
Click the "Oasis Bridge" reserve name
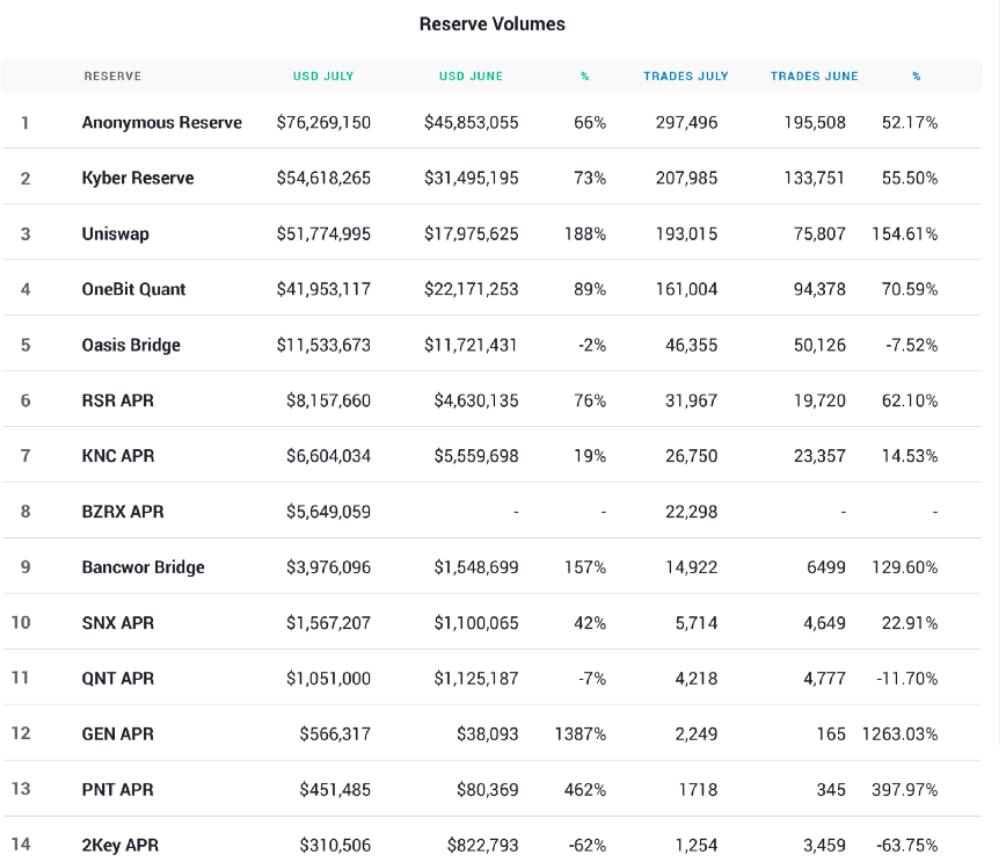131,345
